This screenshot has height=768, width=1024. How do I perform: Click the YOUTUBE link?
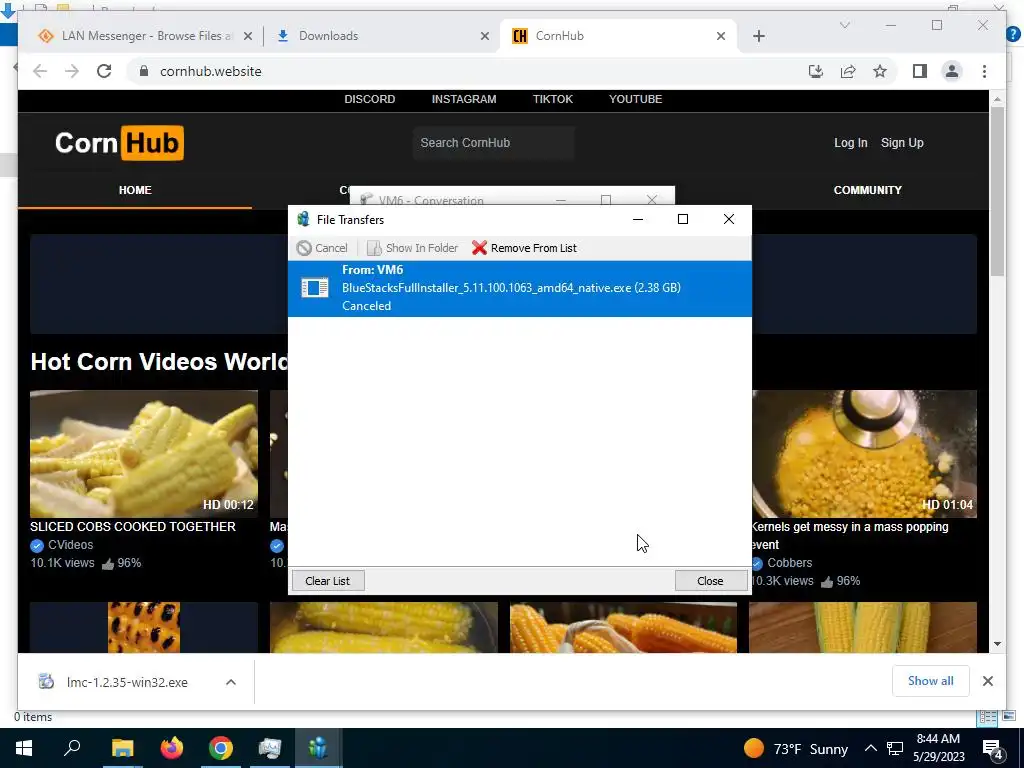tap(635, 99)
